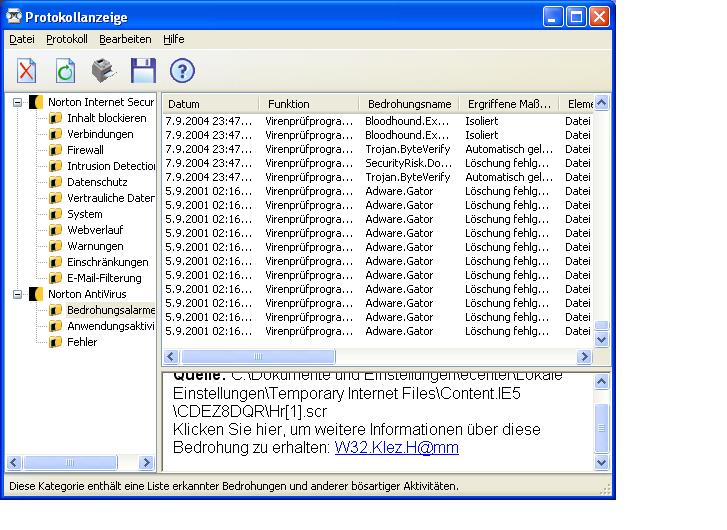Click the delete log (red X) toolbar icon
This screenshot has height=530, width=727.
point(26,71)
